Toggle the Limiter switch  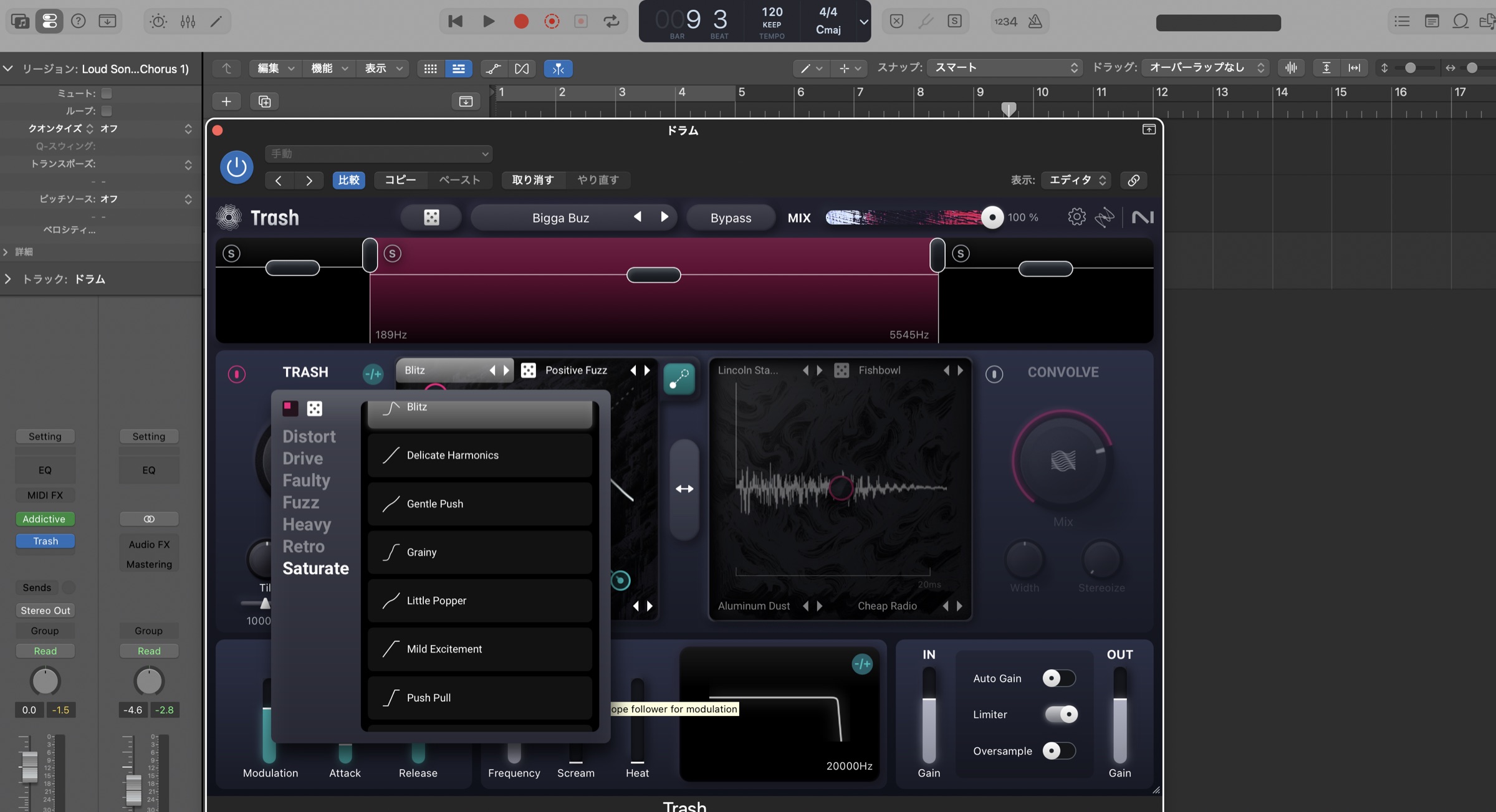[1061, 714]
